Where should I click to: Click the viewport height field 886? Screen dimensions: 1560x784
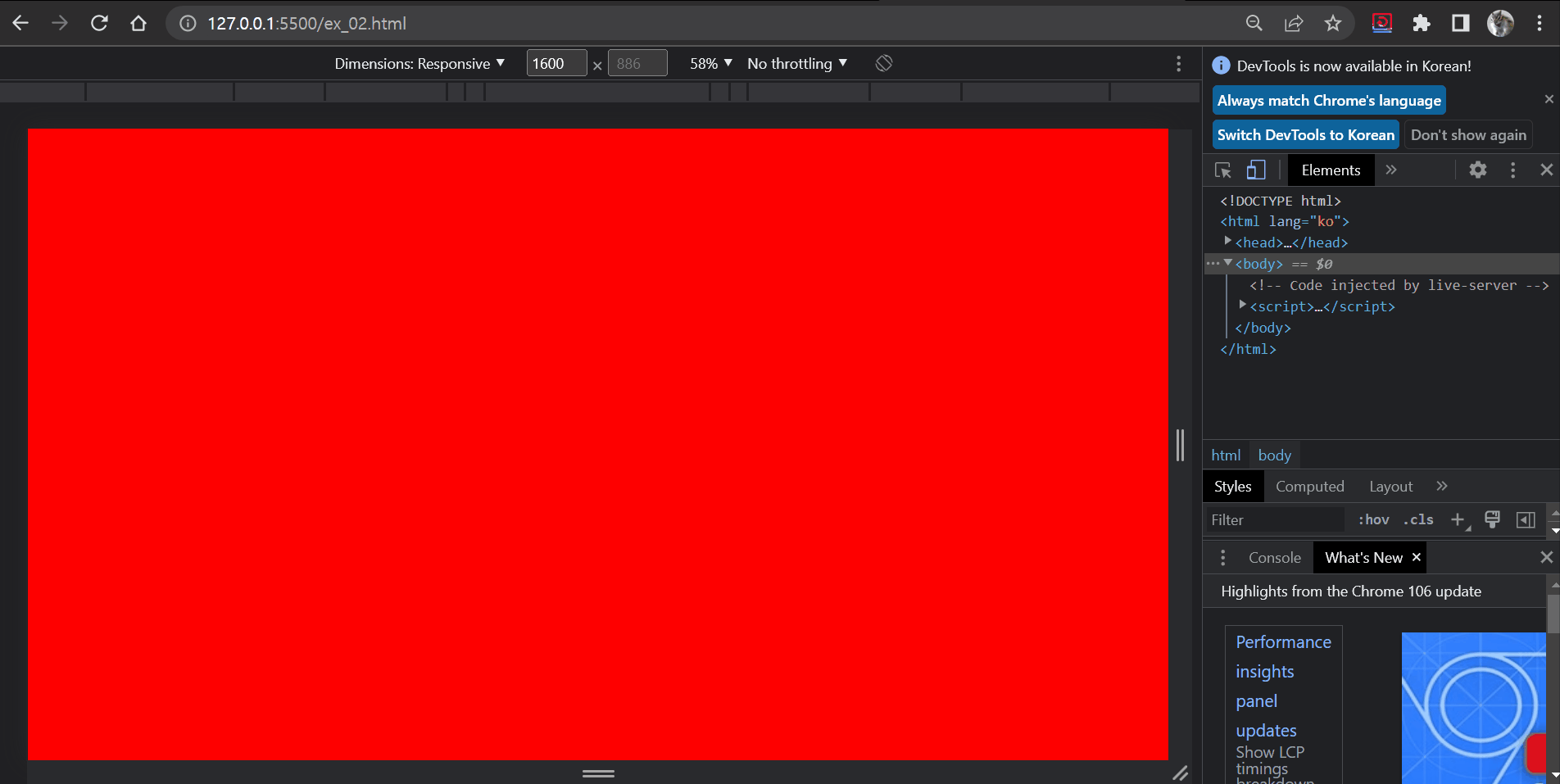pyautogui.click(x=637, y=63)
